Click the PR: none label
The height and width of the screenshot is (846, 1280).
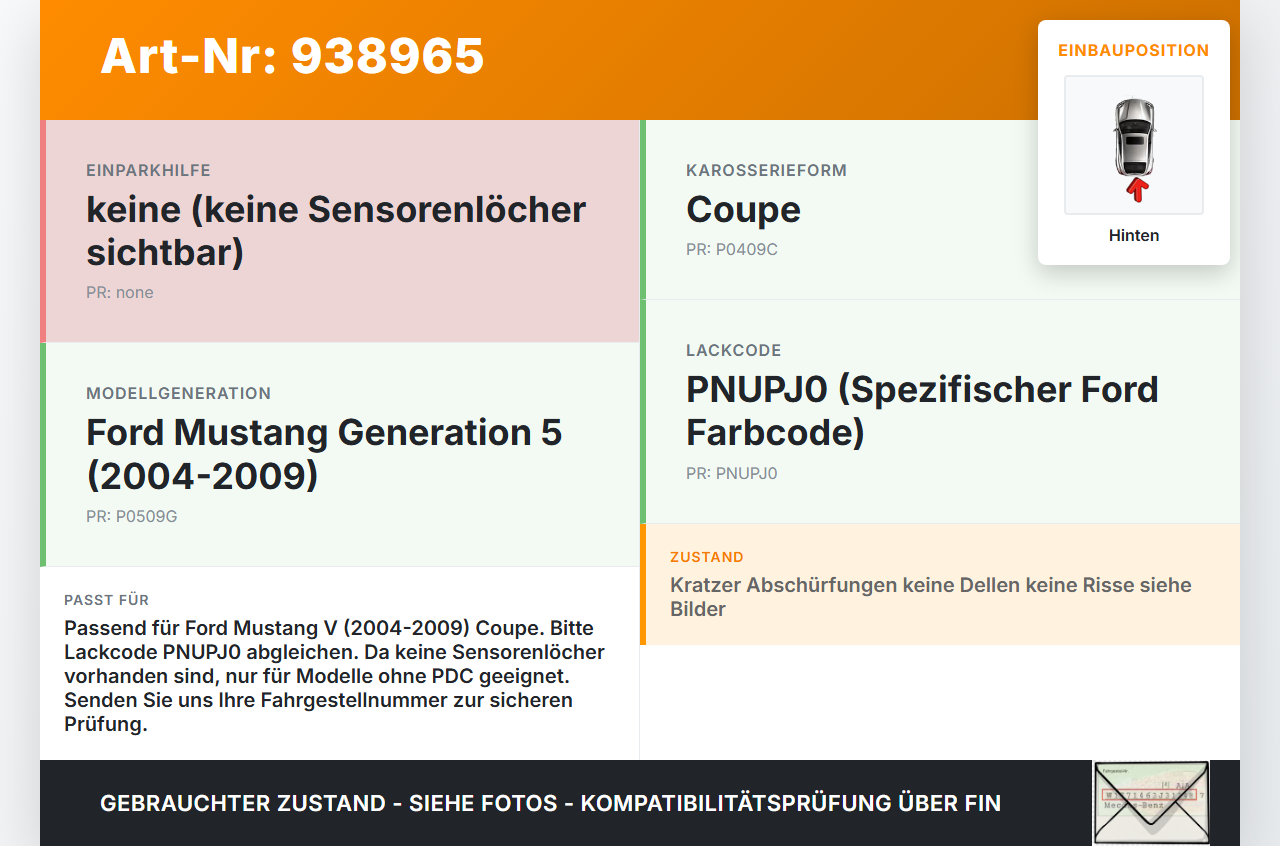click(120, 292)
